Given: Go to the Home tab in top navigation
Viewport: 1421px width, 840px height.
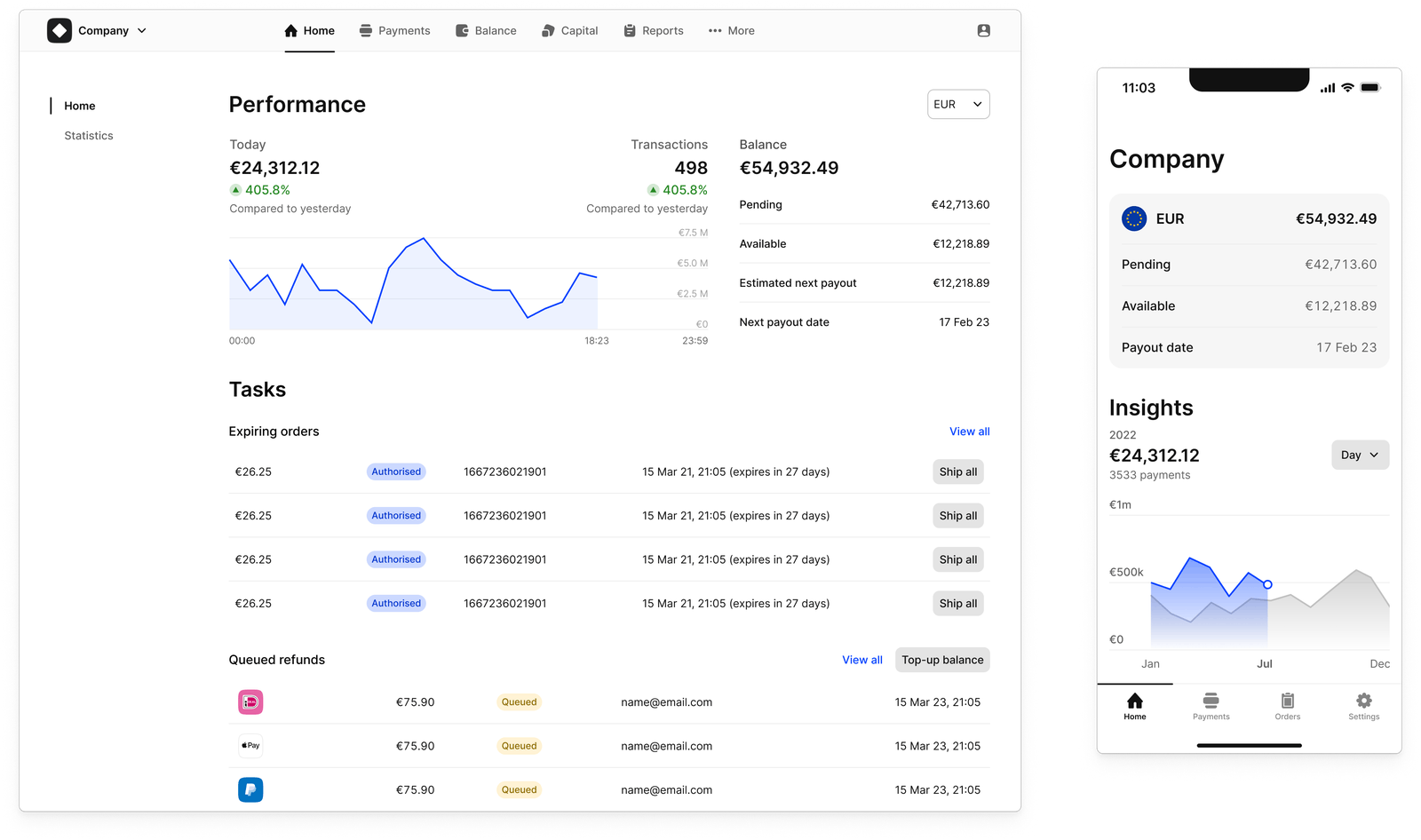Looking at the screenshot, I should tap(309, 30).
